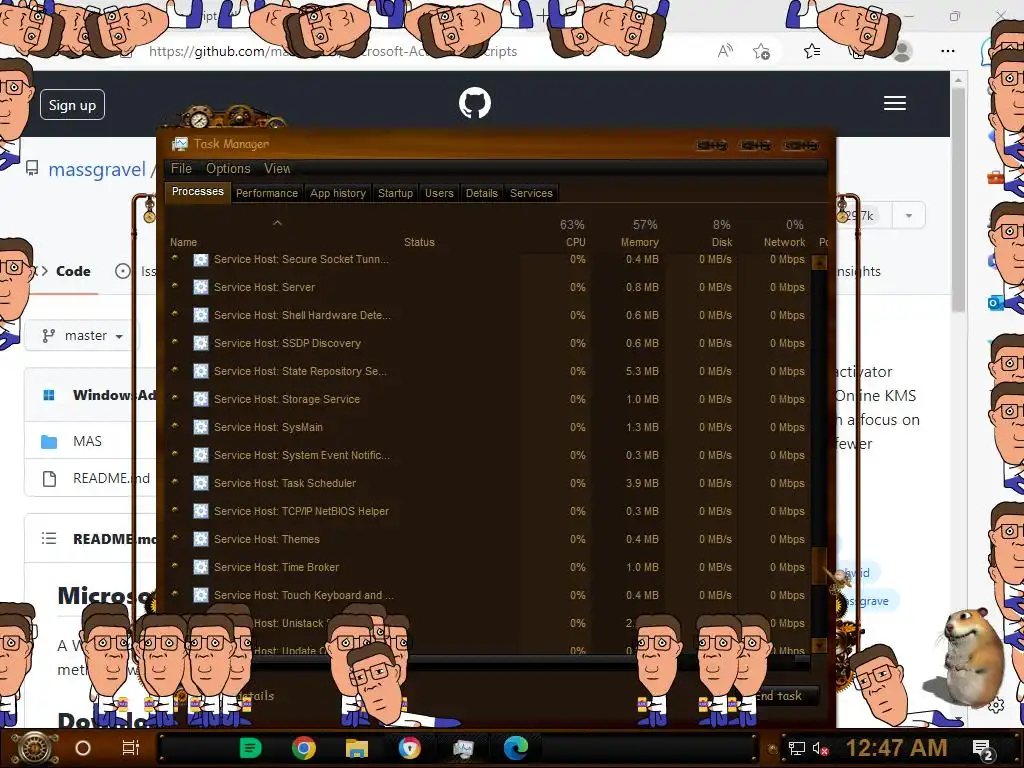This screenshot has height=768, width=1024.
Task: Expand Service Host: State Repository Se... row
Action: (x=174, y=370)
